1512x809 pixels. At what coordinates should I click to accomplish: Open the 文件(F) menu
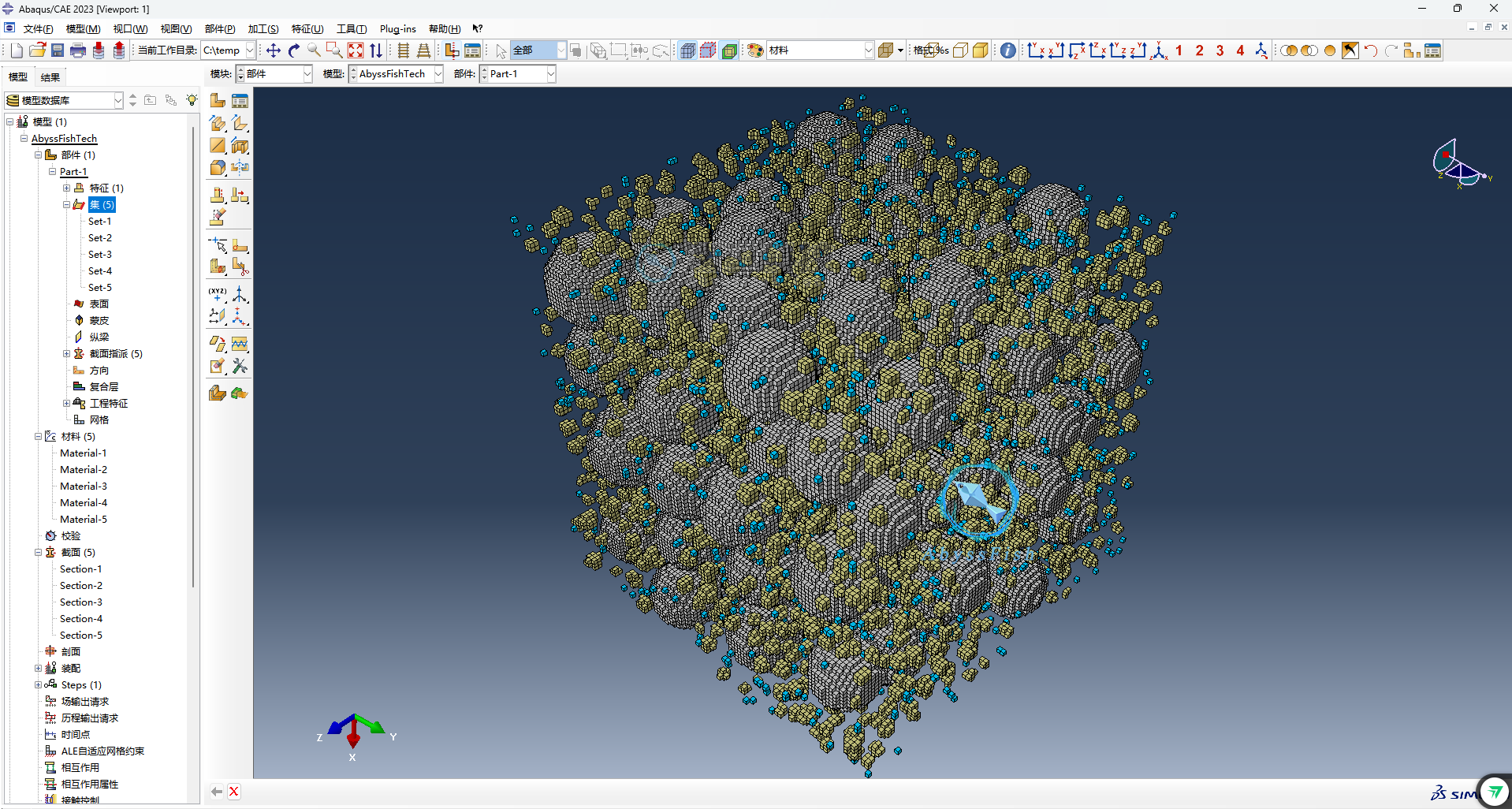pyautogui.click(x=38, y=29)
